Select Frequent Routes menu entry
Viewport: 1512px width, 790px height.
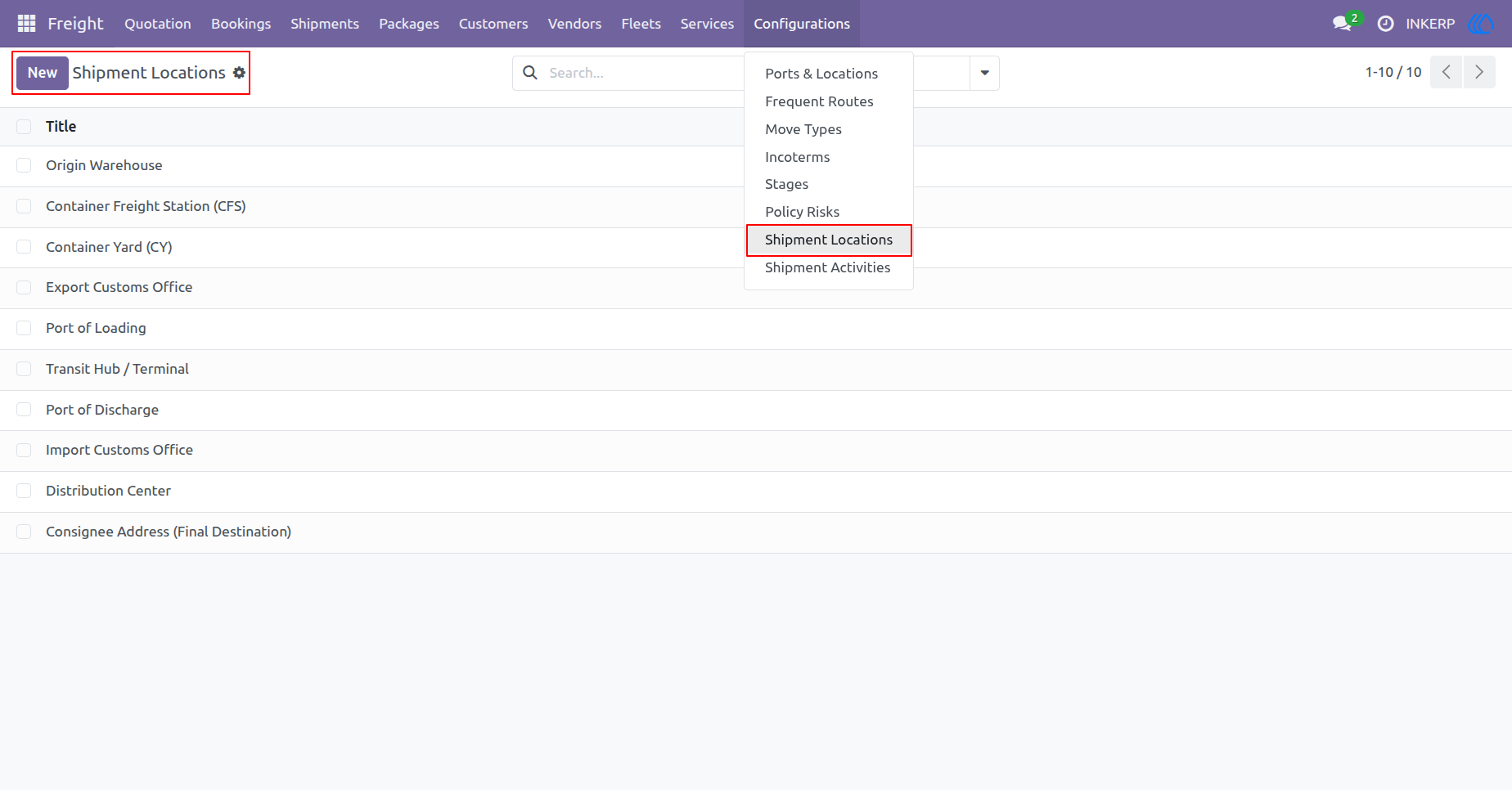[829, 101]
